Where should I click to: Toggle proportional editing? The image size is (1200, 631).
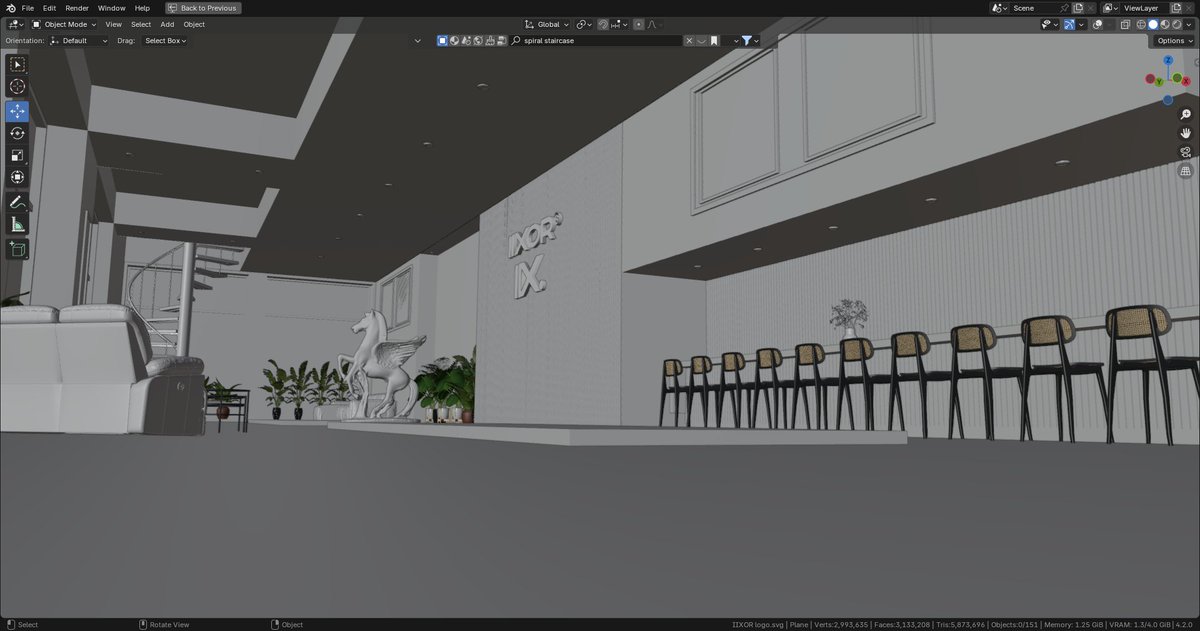[639, 24]
